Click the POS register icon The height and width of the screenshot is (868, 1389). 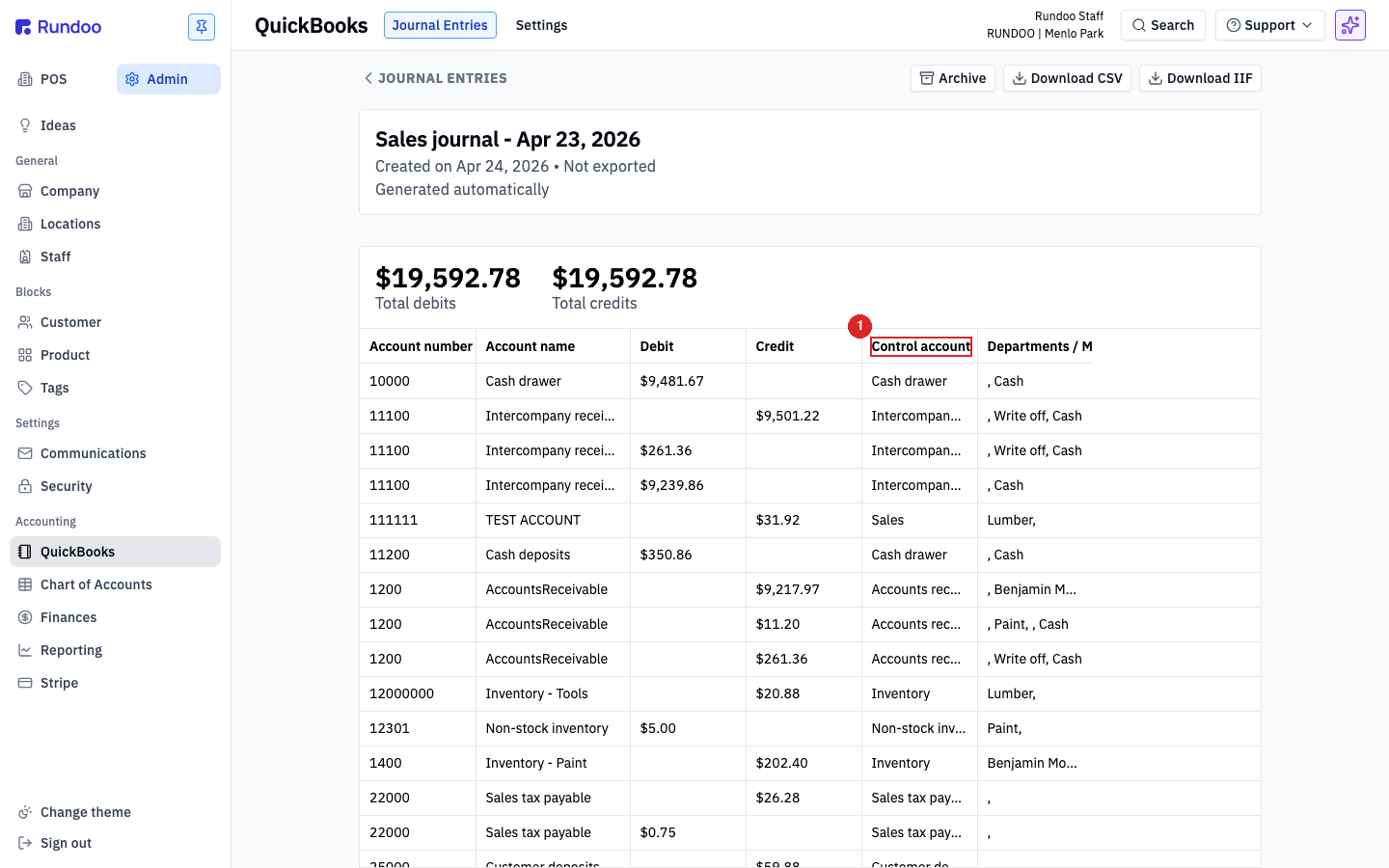point(25,79)
